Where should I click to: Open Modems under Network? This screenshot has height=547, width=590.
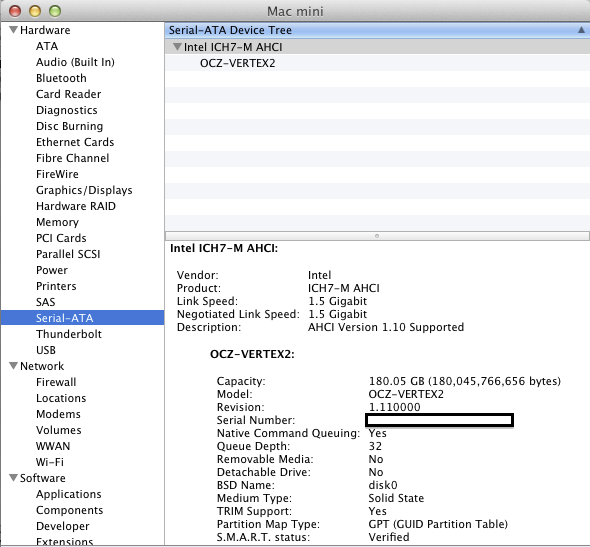point(58,414)
